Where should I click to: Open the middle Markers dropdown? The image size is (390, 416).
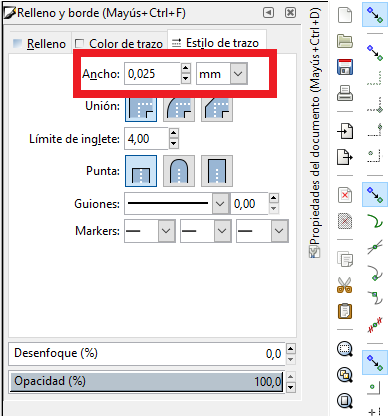pos(206,231)
